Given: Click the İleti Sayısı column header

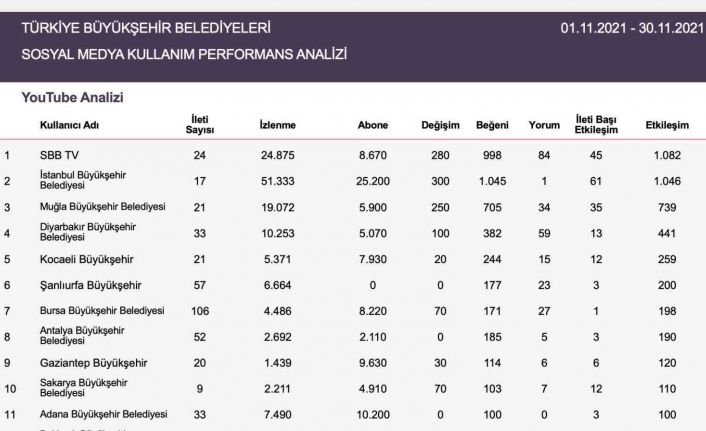Looking at the screenshot, I should (x=199, y=125).
